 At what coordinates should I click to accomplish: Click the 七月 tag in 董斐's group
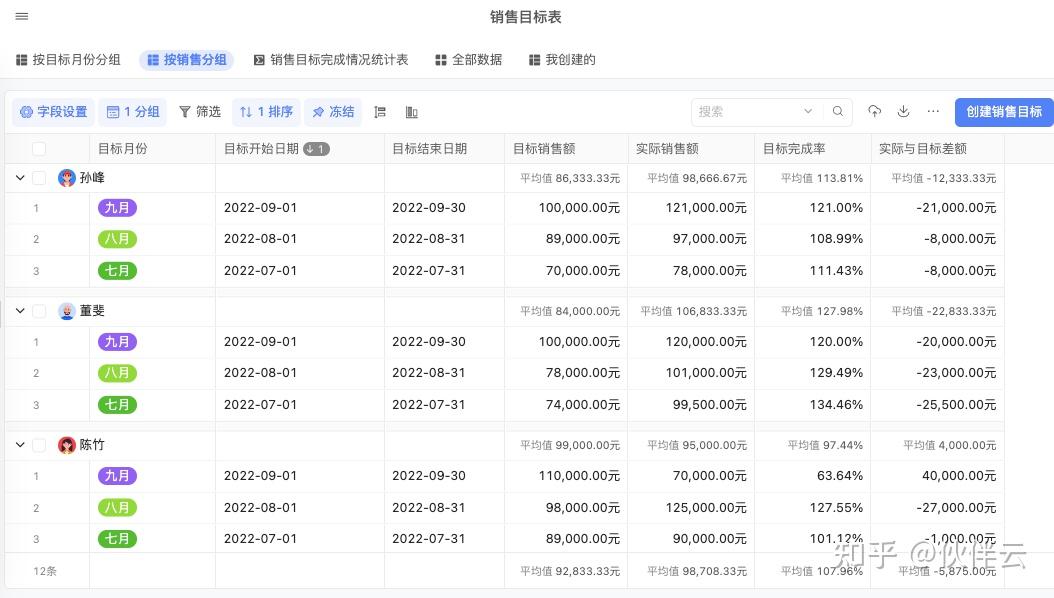pyautogui.click(x=118, y=405)
